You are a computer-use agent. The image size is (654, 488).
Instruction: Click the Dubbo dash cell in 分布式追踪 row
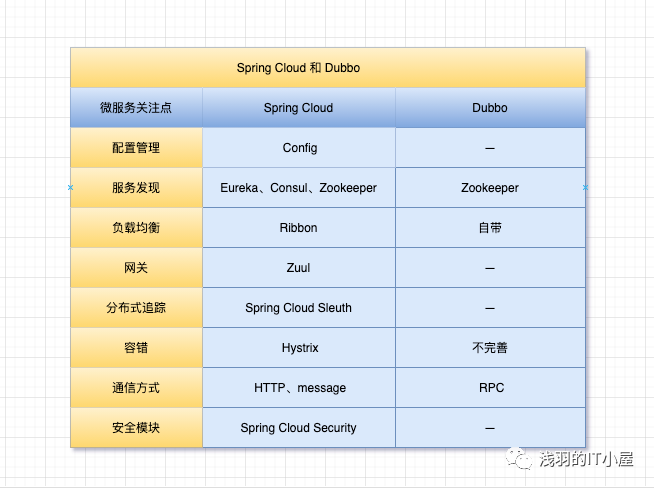tap(490, 308)
